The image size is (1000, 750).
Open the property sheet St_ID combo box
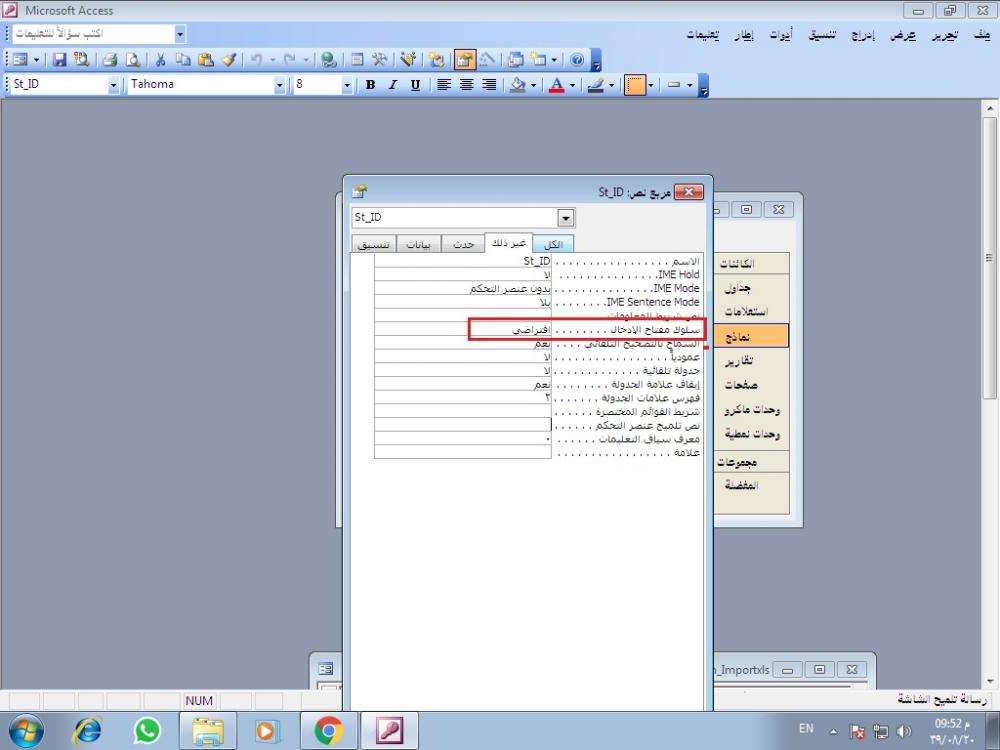[x=463, y=217]
